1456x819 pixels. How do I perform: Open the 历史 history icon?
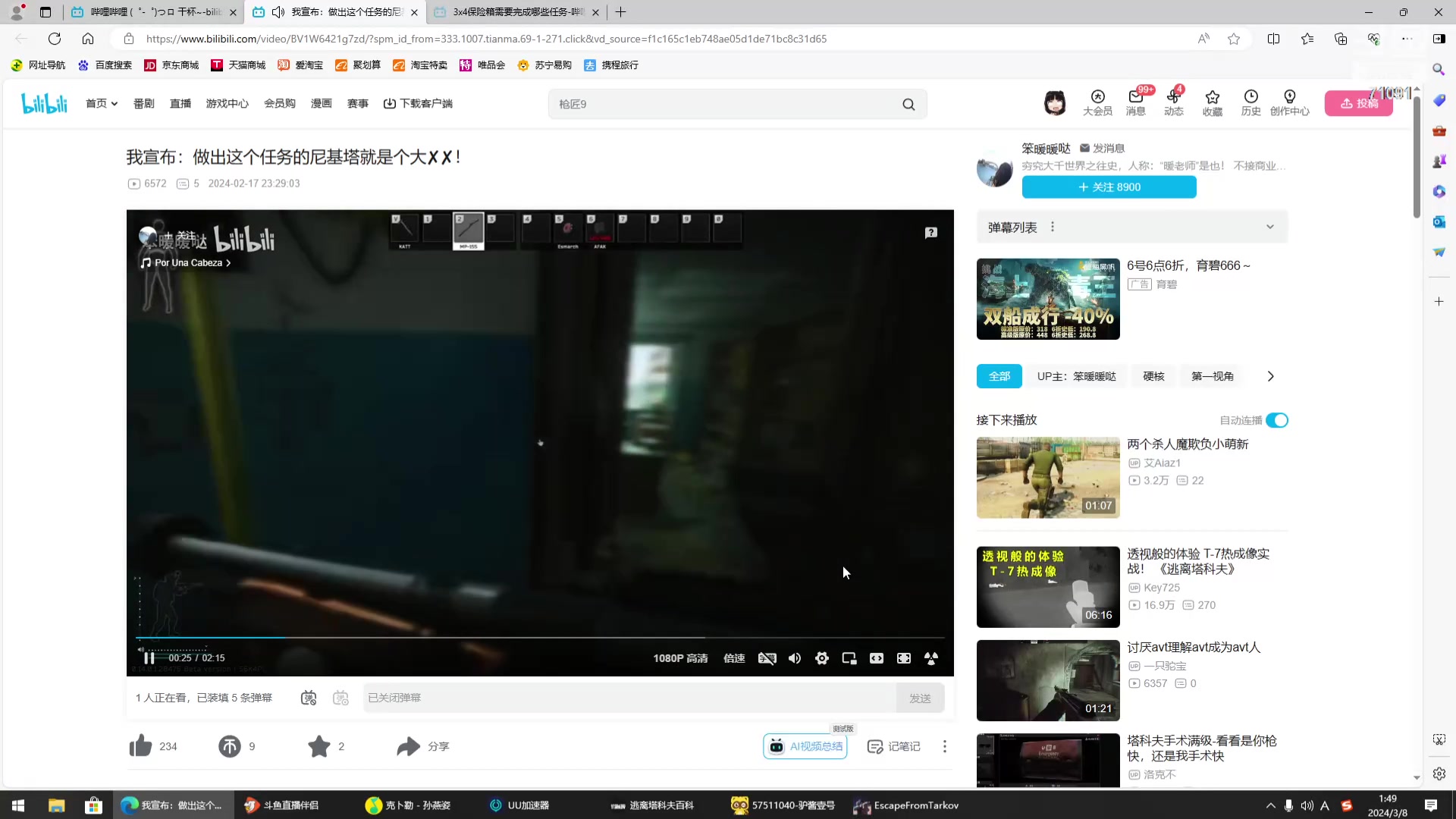[x=1250, y=103]
